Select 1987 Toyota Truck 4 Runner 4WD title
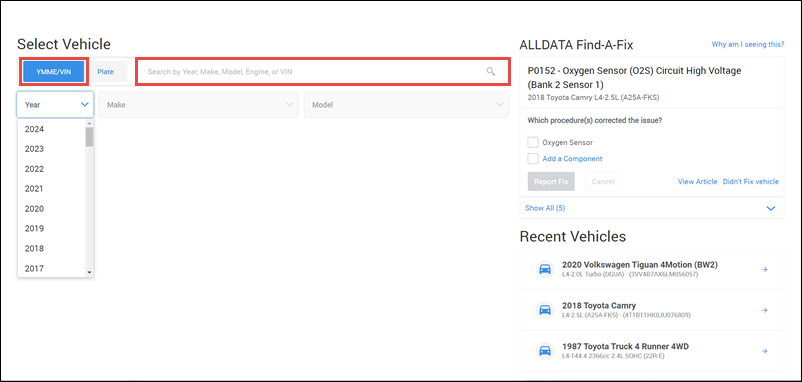This screenshot has width=802, height=382. pyautogui.click(x=625, y=347)
